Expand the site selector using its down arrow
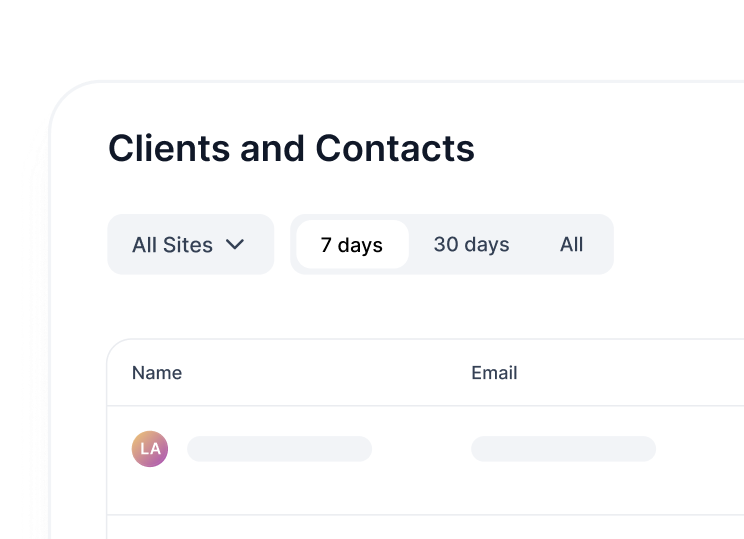Image resolution: width=744 pixels, height=539 pixels. click(236, 244)
